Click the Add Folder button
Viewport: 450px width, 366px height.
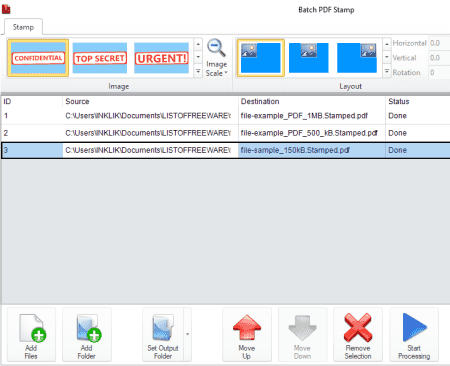[x=87, y=335]
